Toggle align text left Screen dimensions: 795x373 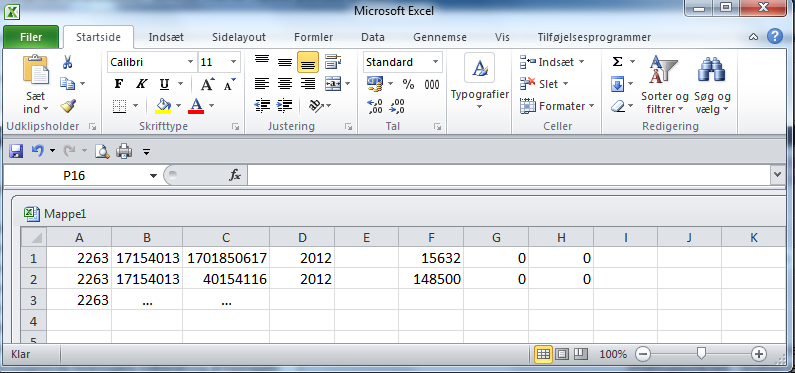tap(262, 84)
